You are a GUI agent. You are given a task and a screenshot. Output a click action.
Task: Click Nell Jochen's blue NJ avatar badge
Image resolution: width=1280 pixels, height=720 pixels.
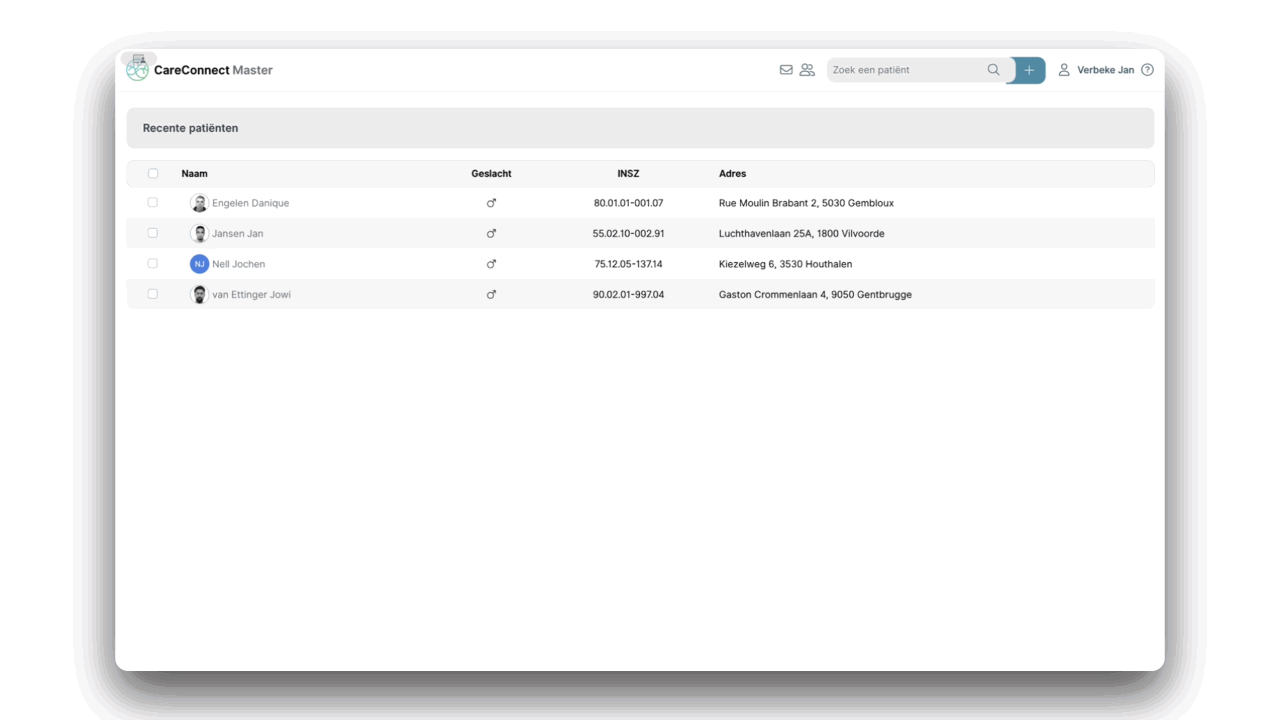[x=199, y=263]
